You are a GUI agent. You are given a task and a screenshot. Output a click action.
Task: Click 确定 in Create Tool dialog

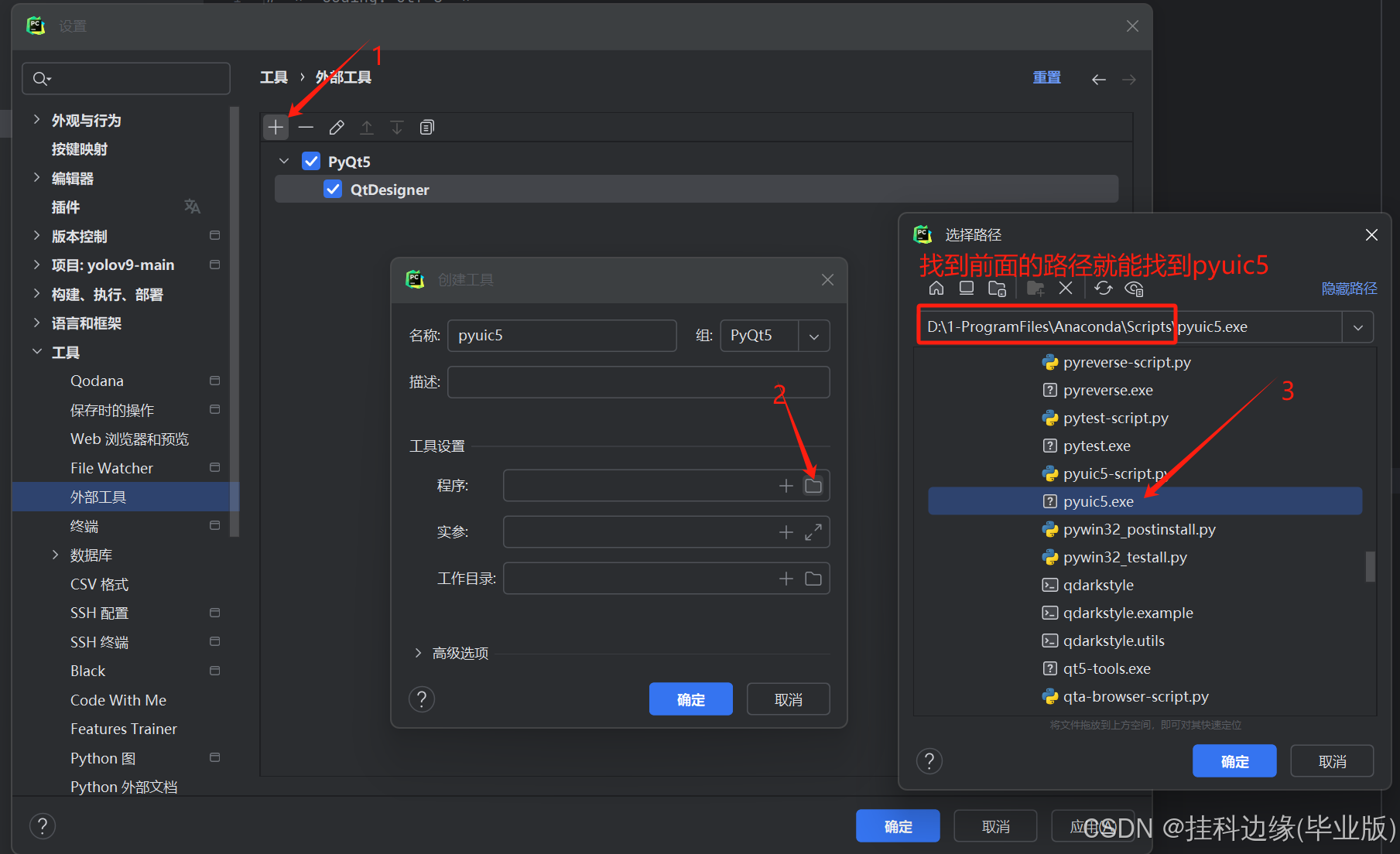691,699
